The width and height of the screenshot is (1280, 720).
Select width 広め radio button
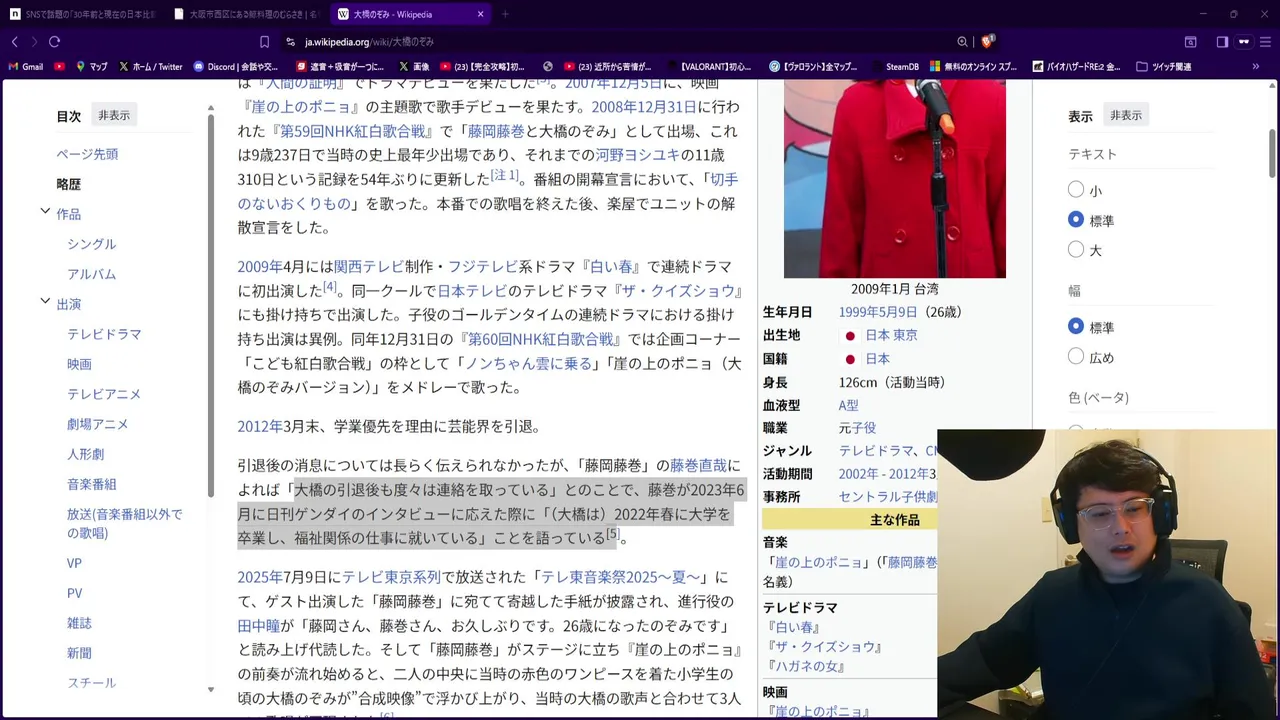click(x=1076, y=356)
